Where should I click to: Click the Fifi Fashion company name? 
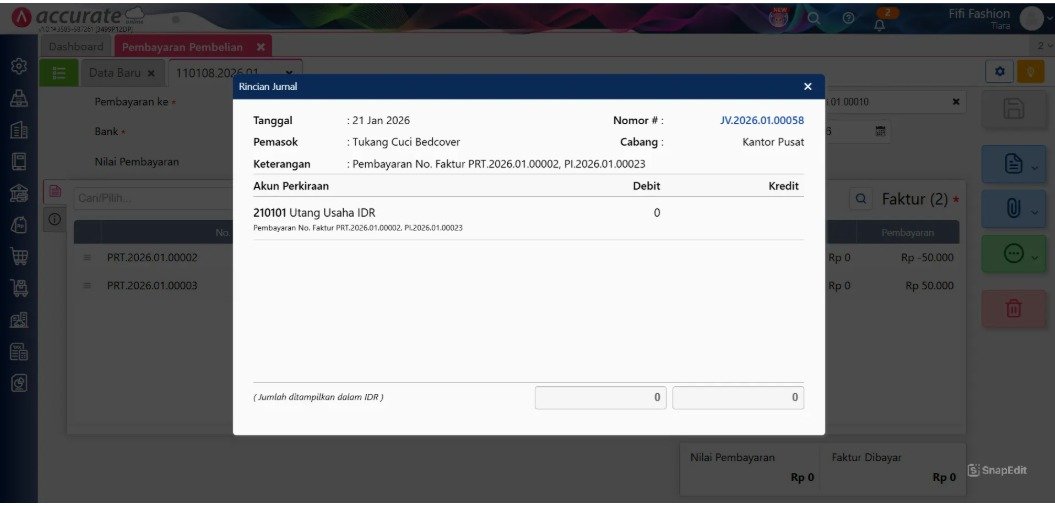[x=979, y=13]
